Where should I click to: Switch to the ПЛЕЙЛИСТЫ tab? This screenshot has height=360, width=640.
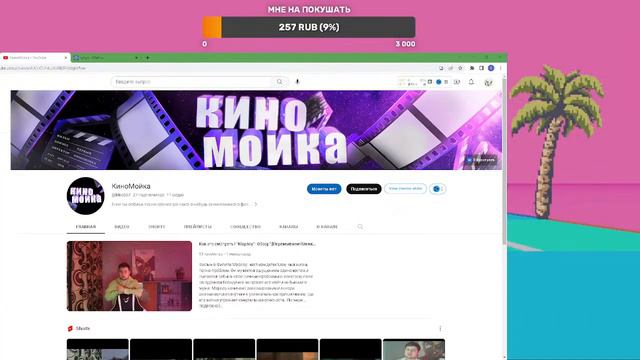(198, 227)
